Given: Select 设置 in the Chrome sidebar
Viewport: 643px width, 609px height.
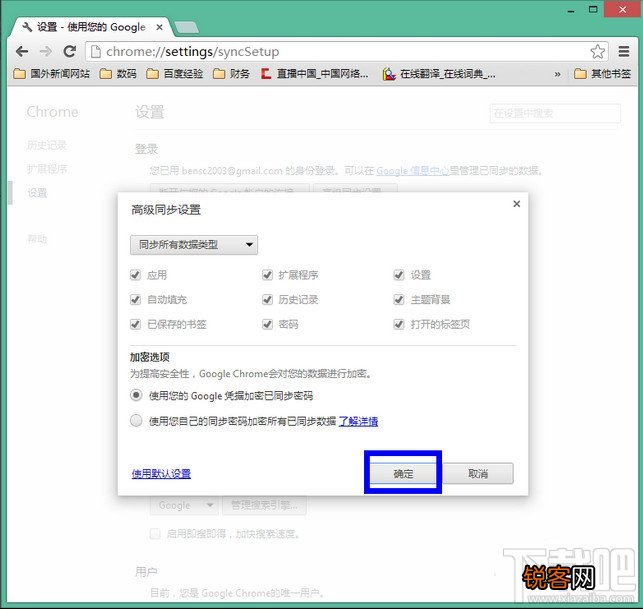Looking at the screenshot, I should 37,192.
